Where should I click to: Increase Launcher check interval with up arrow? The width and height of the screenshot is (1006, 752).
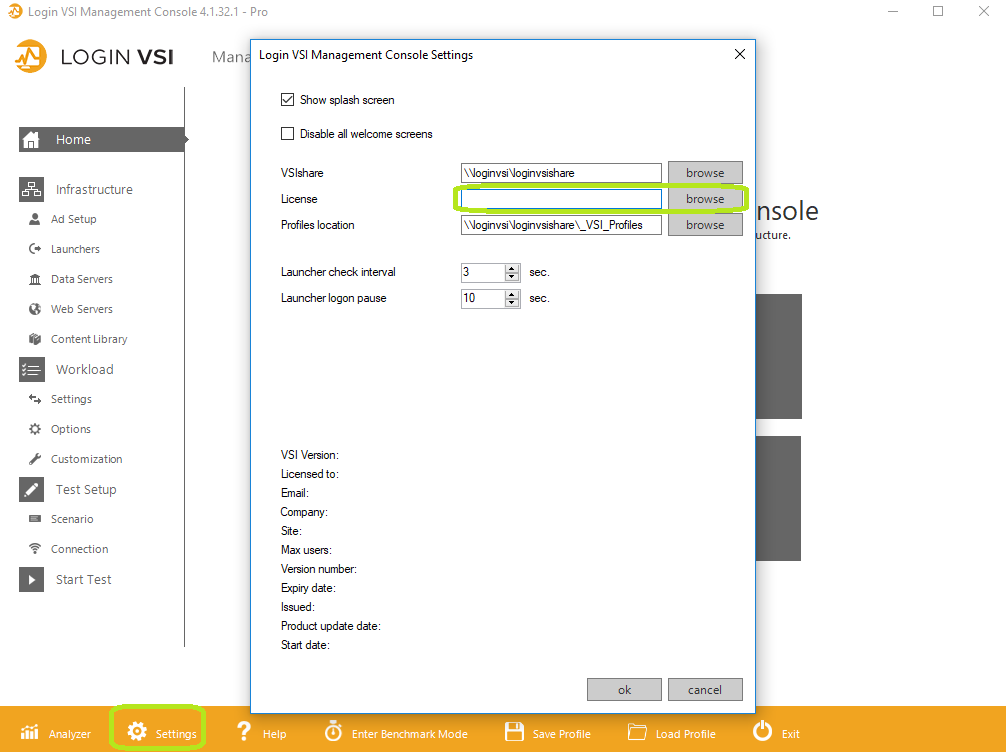(x=511, y=268)
